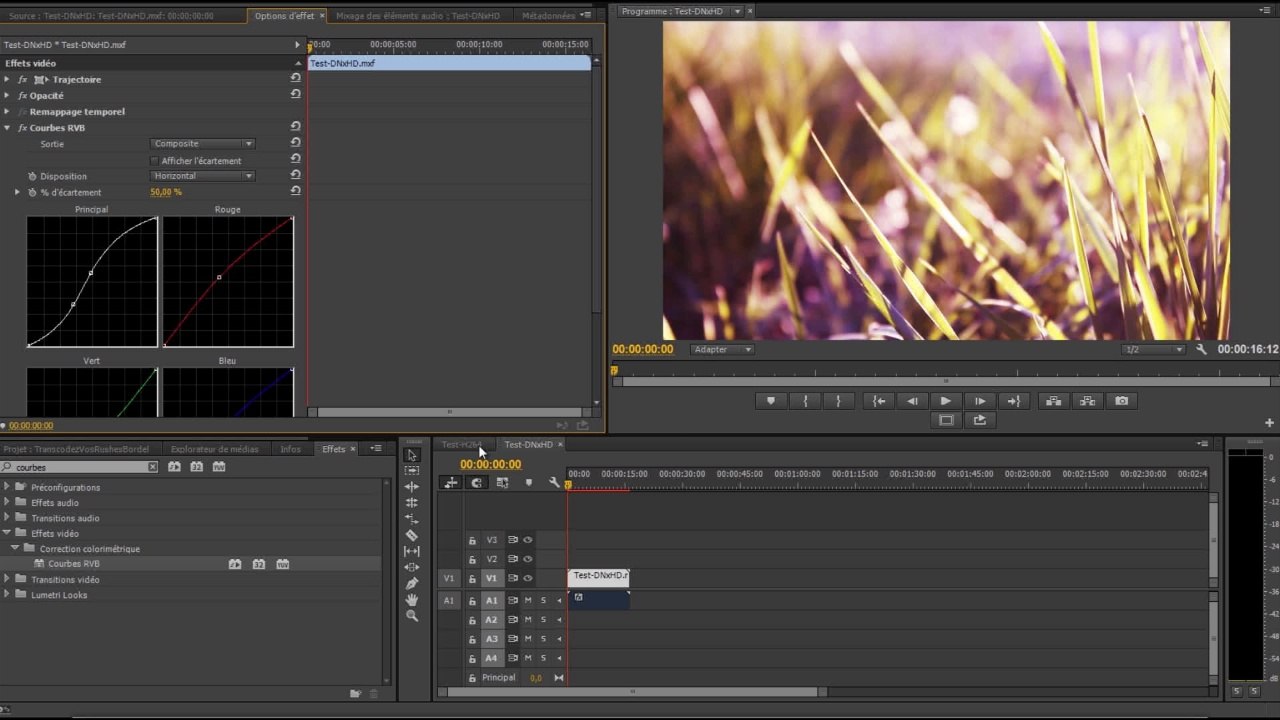This screenshot has height=720, width=1280.
Task: Open the Disposition Horizontal dropdown
Action: 202,176
